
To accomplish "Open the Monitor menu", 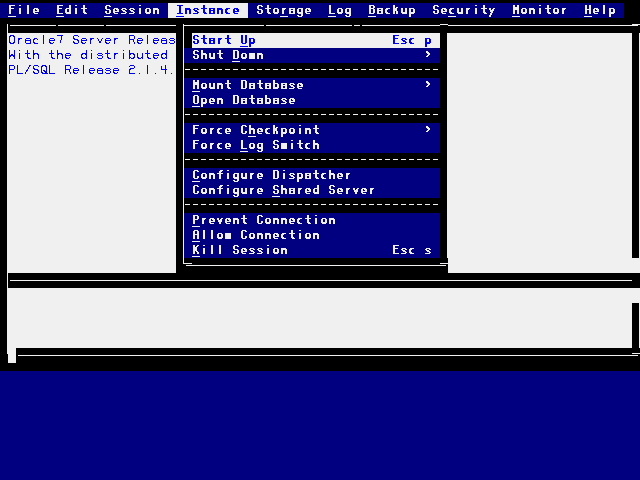I will (540, 10).
